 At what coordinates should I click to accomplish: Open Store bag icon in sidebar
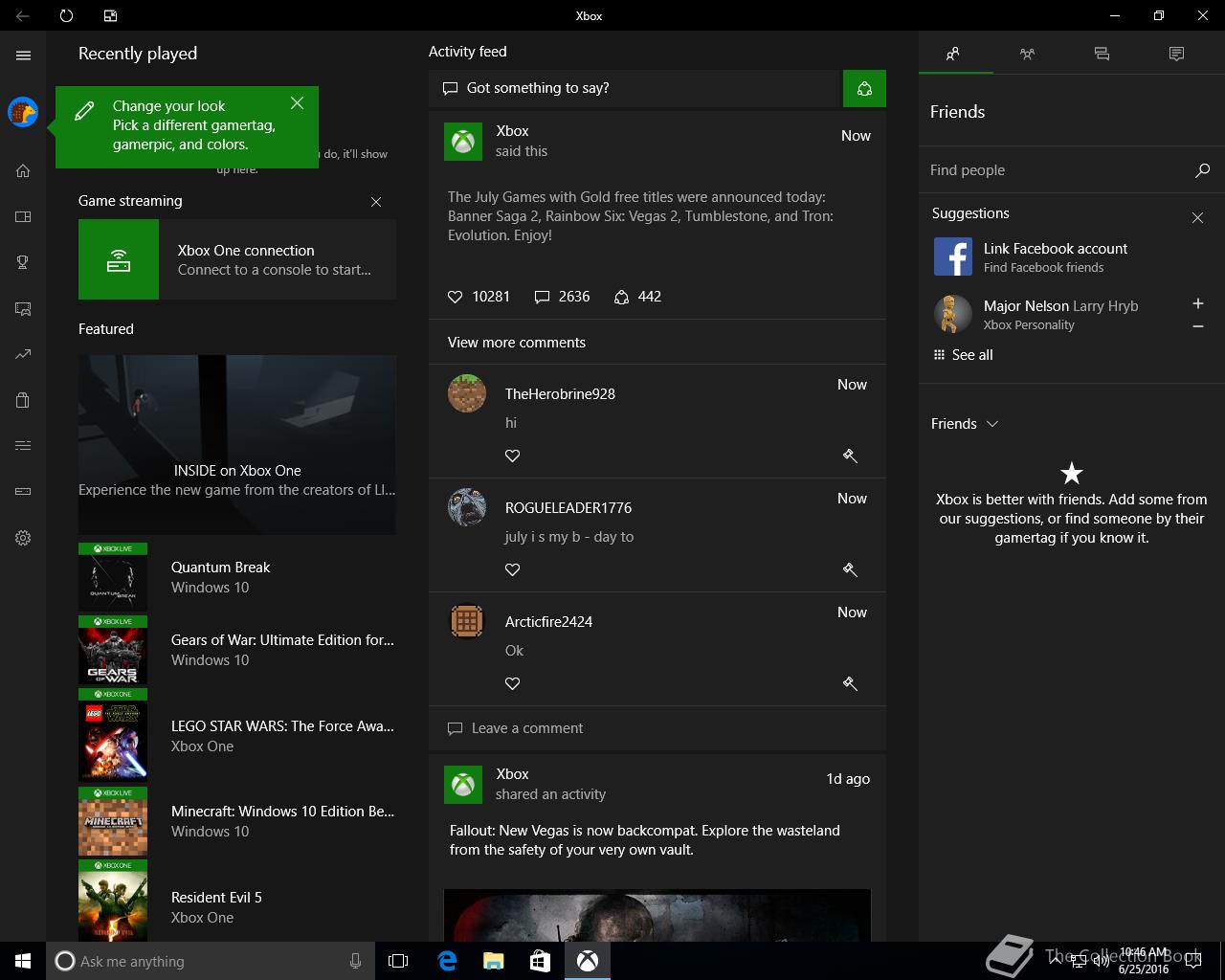tap(23, 400)
